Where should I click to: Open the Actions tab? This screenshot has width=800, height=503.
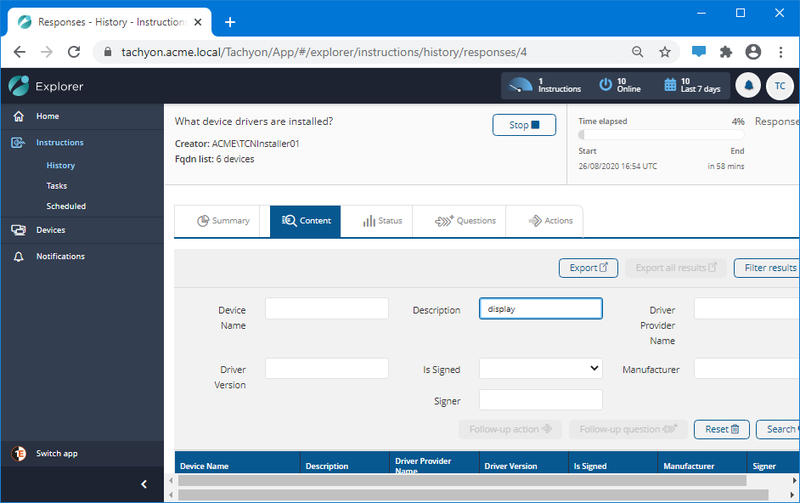(x=550, y=221)
